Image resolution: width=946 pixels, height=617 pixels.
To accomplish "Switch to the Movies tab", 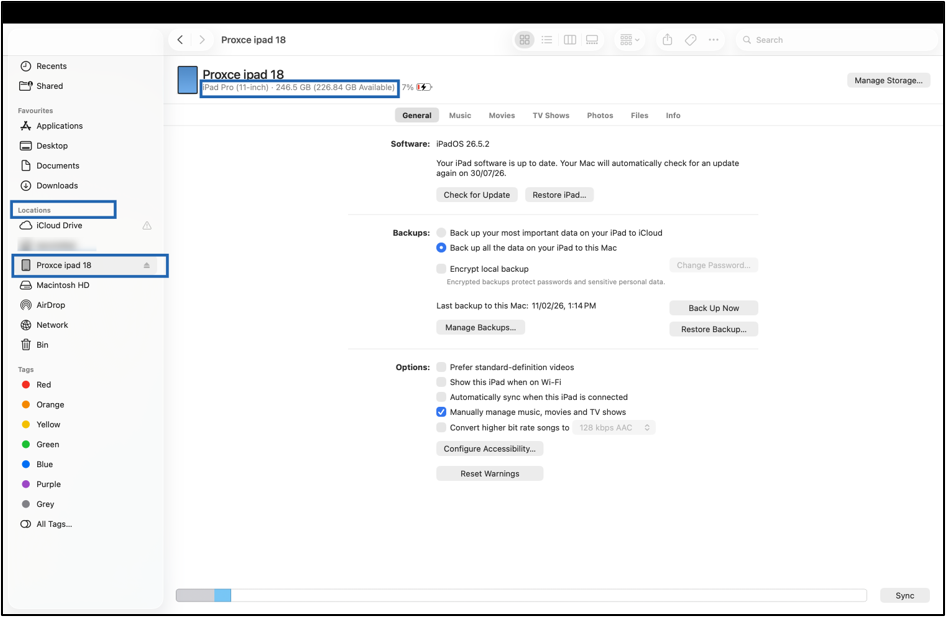I will (502, 115).
